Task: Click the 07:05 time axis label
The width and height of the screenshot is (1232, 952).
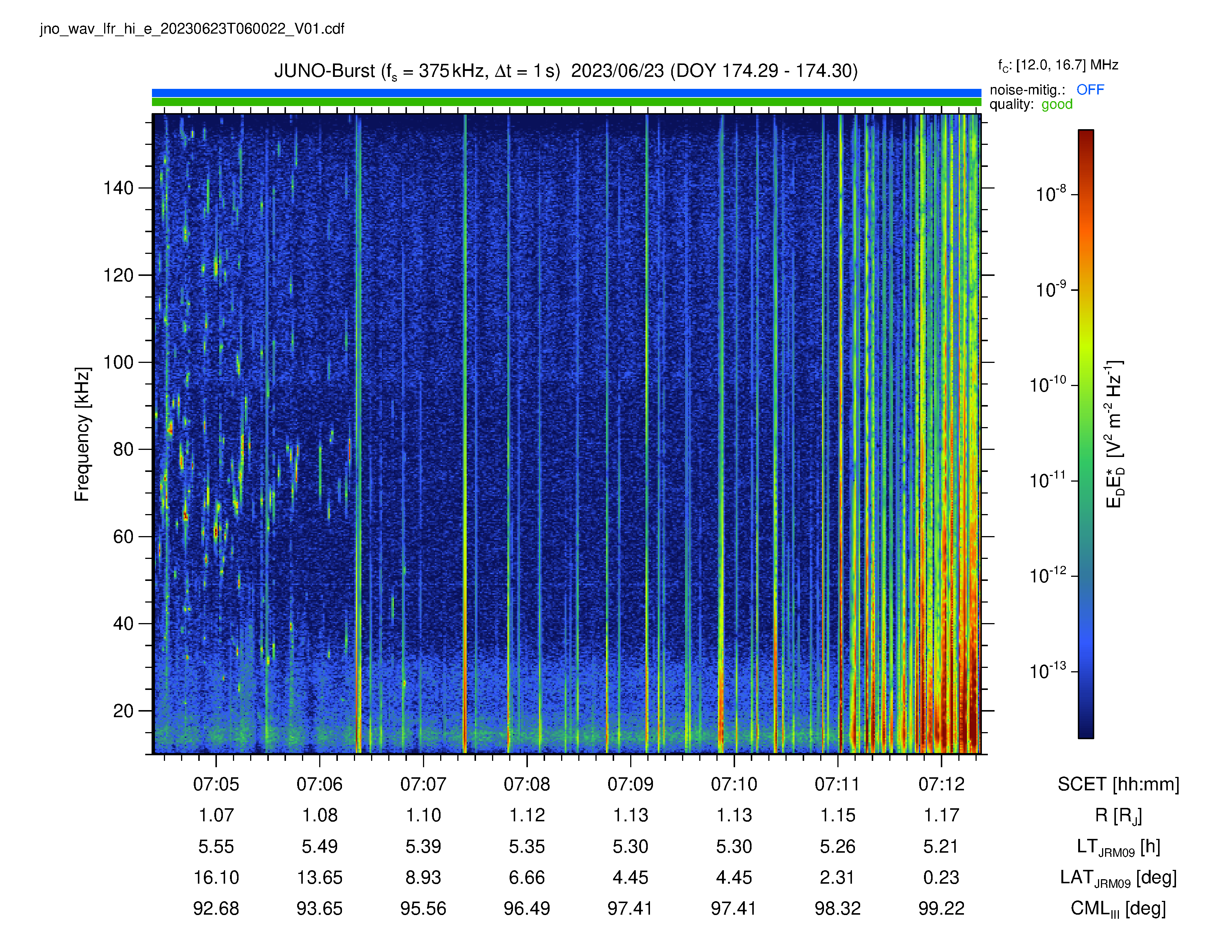Action: coord(216,784)
